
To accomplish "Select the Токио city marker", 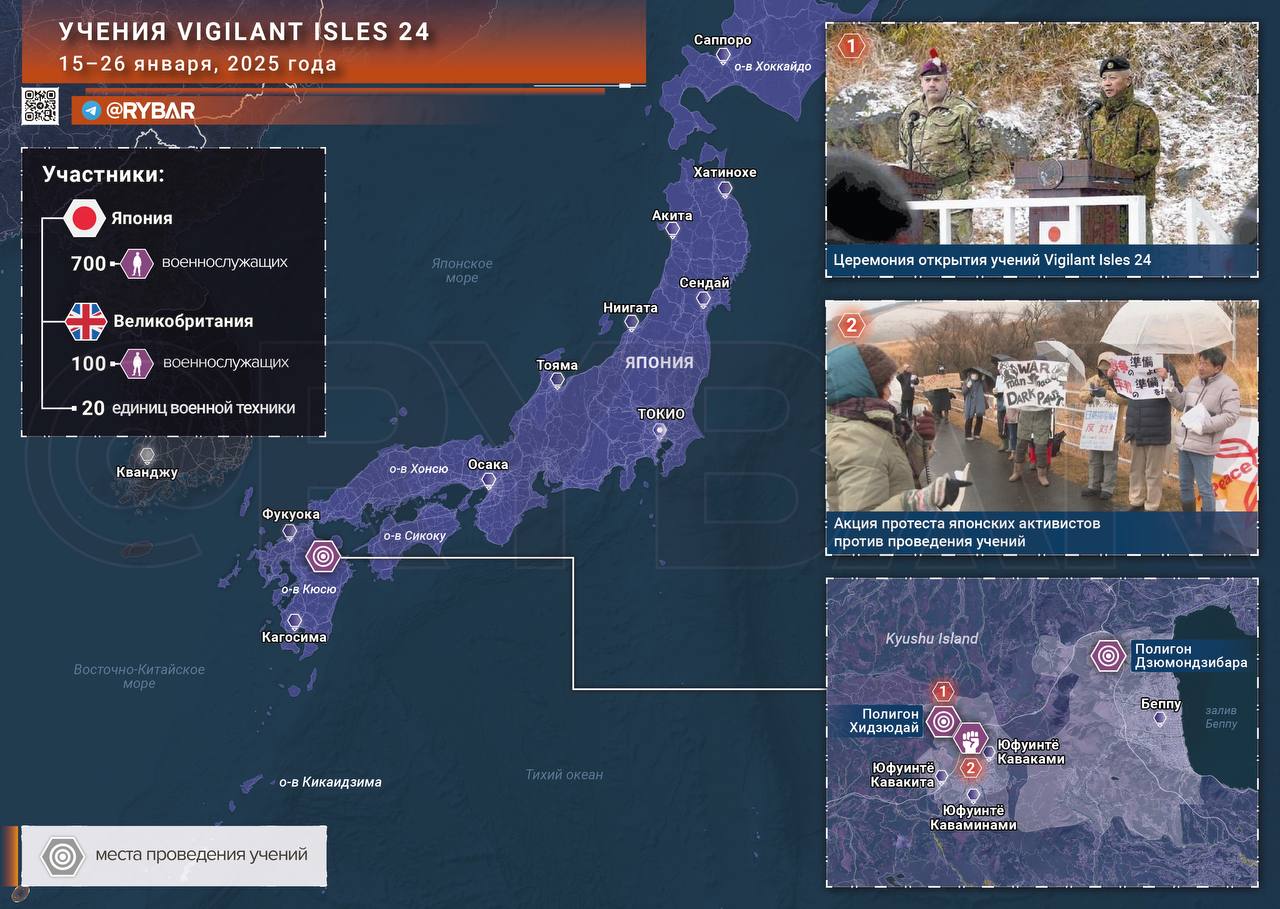I will [x=659, y=431].
